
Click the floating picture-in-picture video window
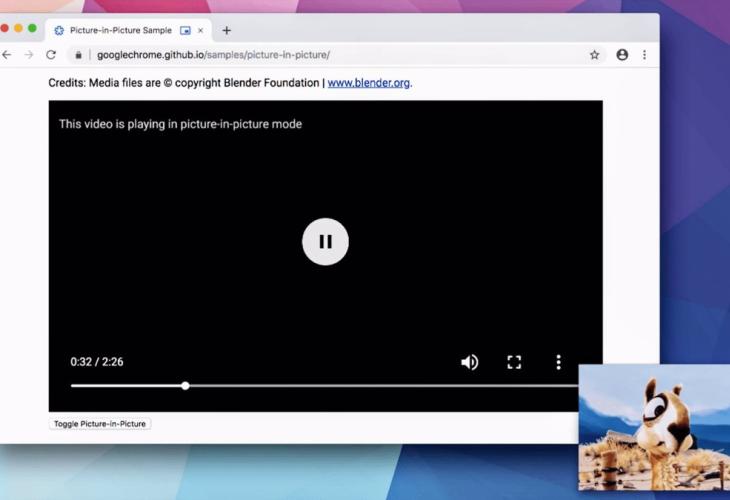(654, 427)
